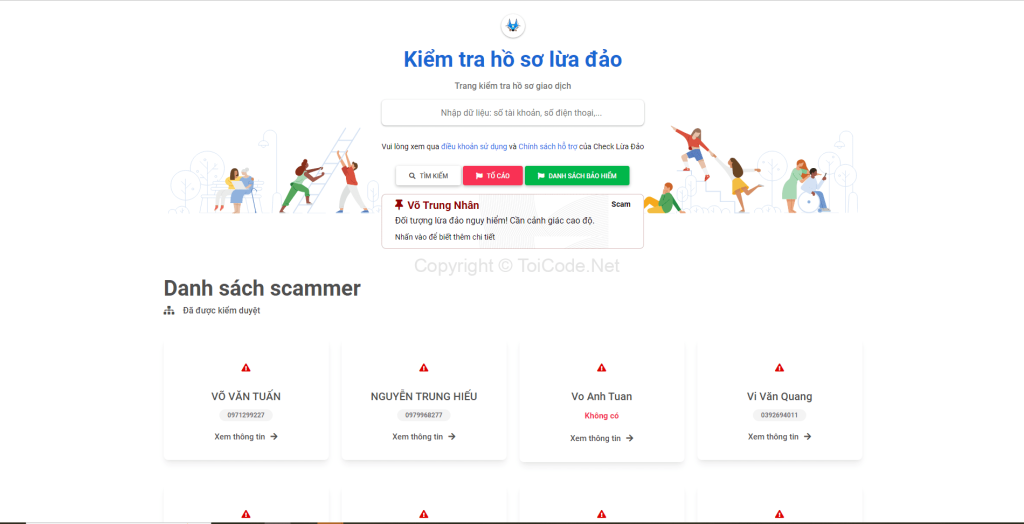The width and height of the screenshot is (1024, 524).
Task: Click the Kiểm tra hồ sơ lừa đảo heading
Action: point(513,59)
